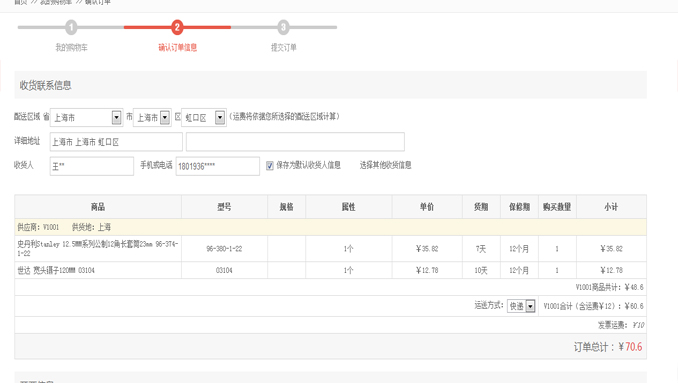This screenshot has height=383, width=678.
Task: Click step 1 circle for 我的购物车
Action: point(71,27)
